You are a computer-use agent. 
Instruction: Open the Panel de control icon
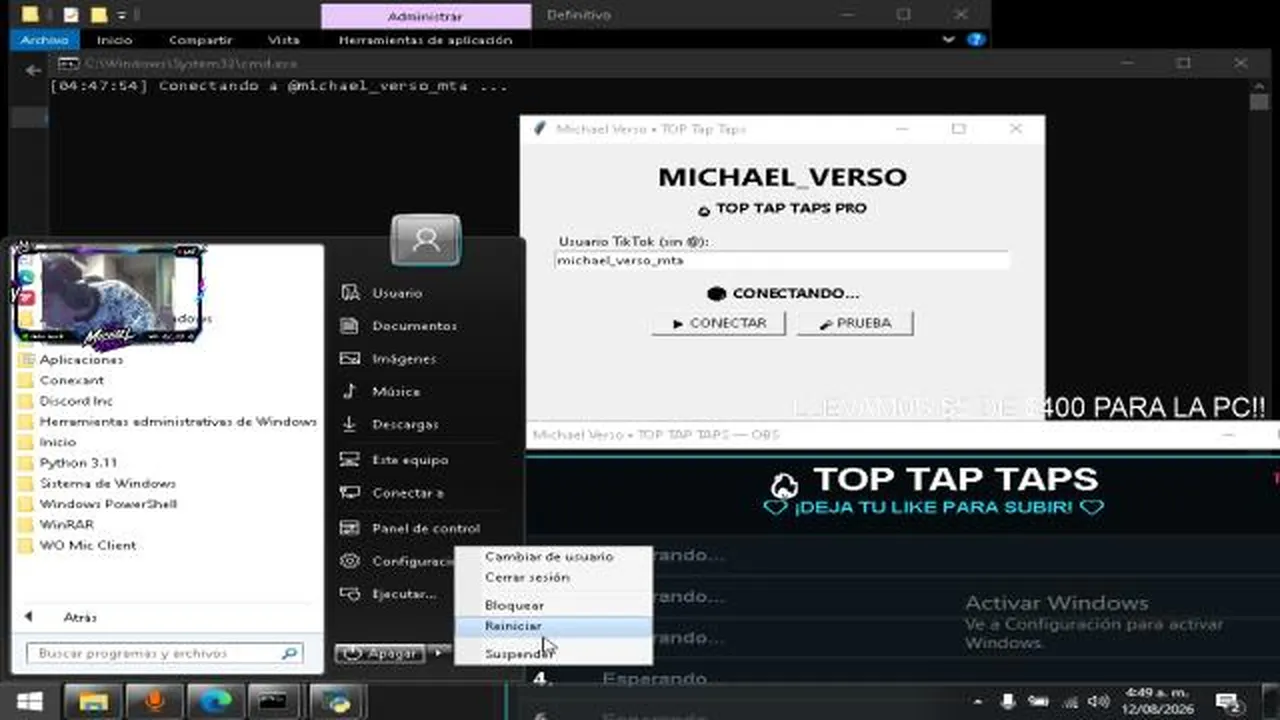(350, 528)
